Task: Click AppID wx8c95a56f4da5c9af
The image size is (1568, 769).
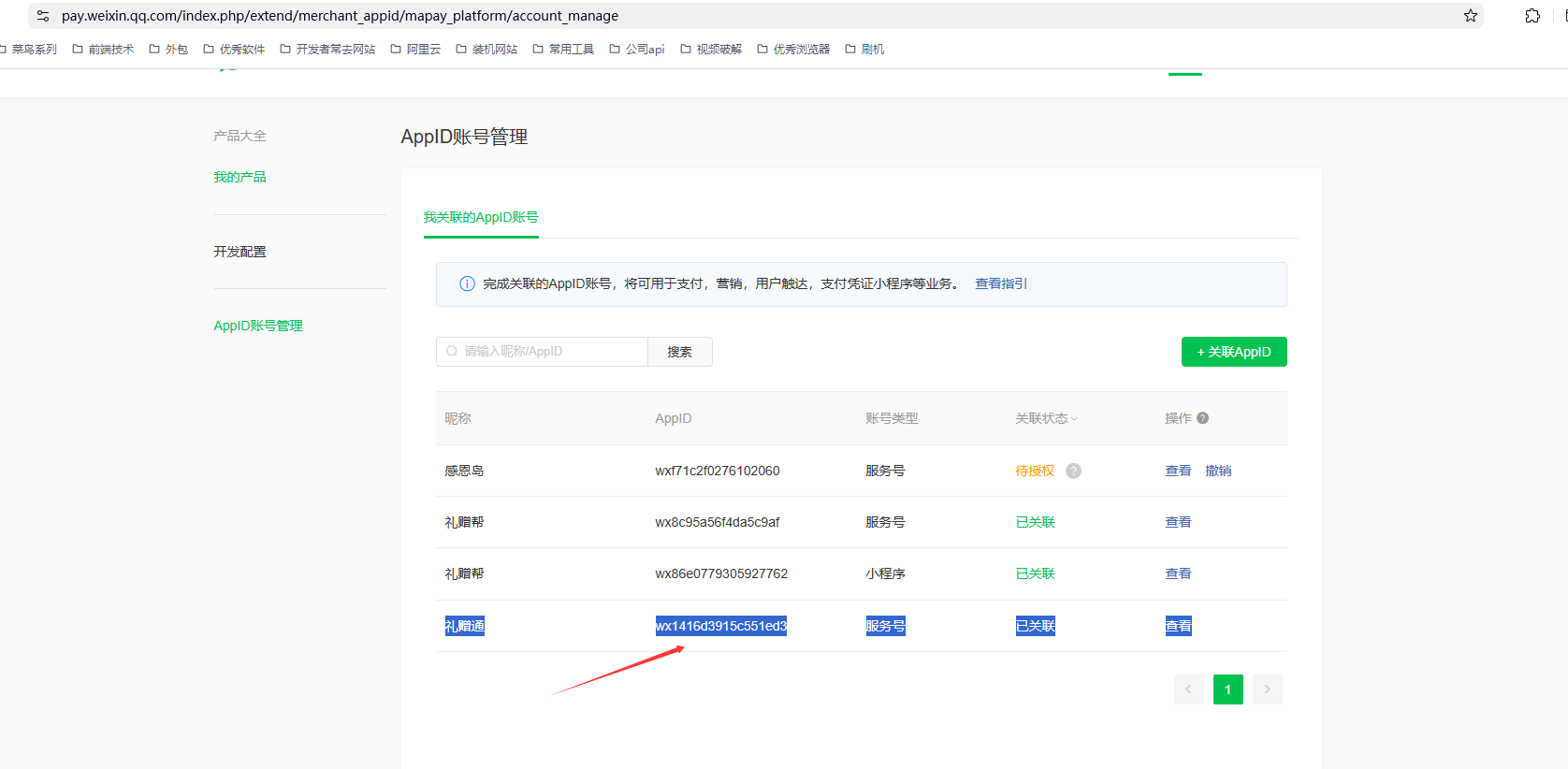Action: [718, 522]
